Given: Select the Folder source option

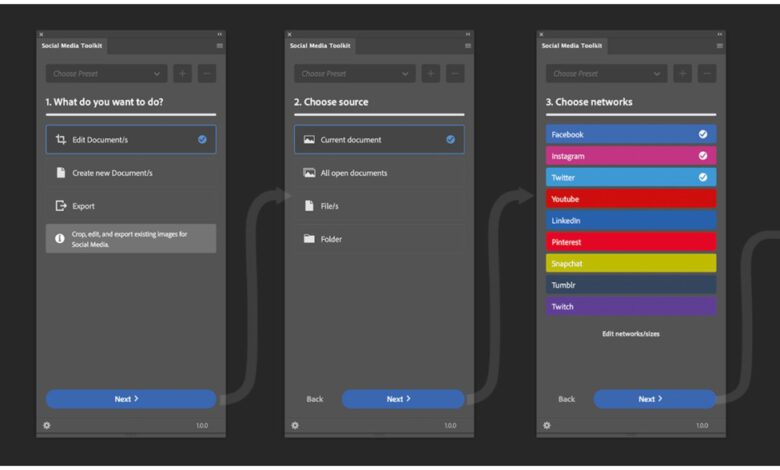Looking at the screenshot, I should 379,239.
